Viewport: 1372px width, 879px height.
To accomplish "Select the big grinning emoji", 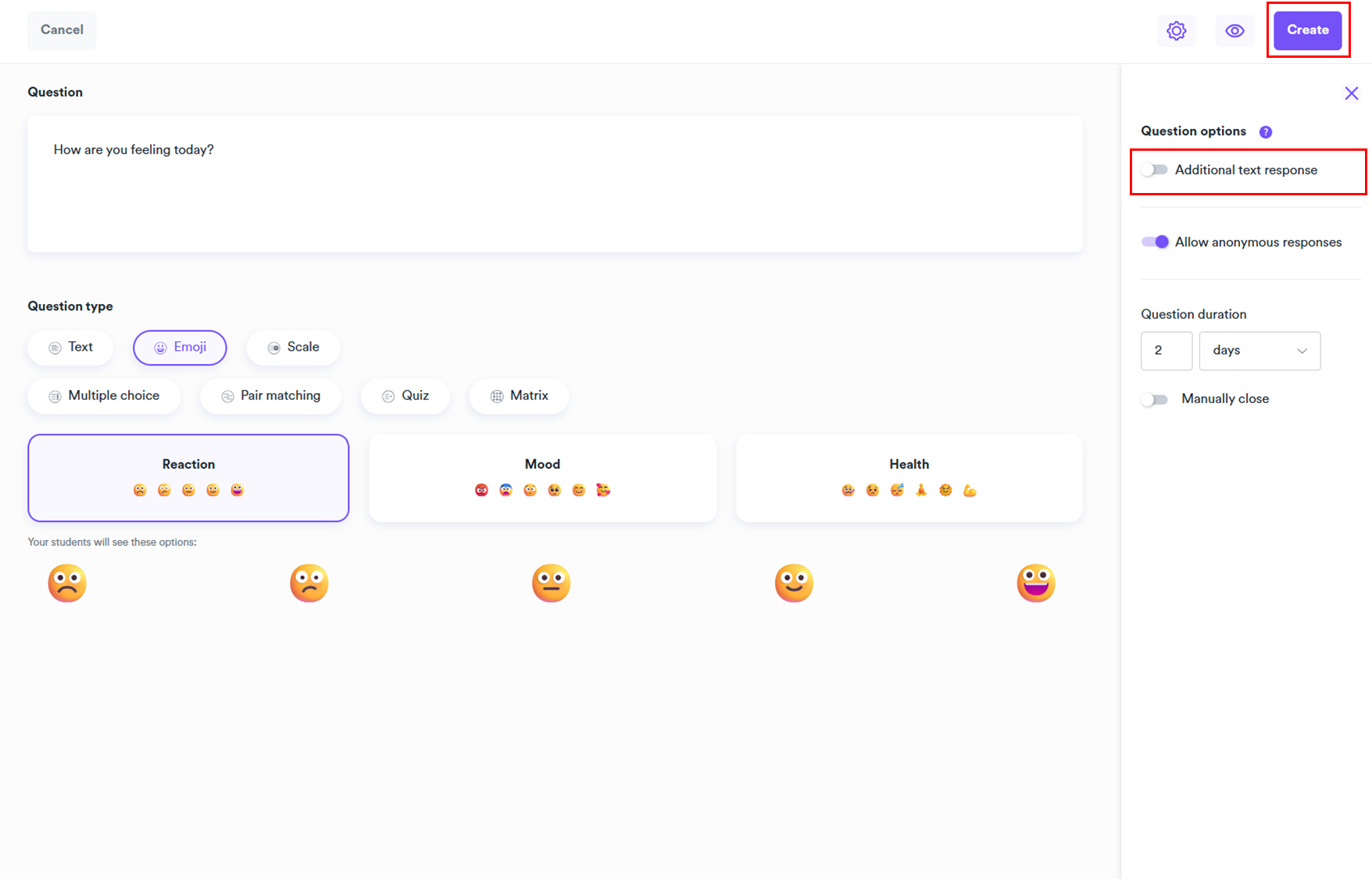I will pyautogui.click(x=1036, y=583).
